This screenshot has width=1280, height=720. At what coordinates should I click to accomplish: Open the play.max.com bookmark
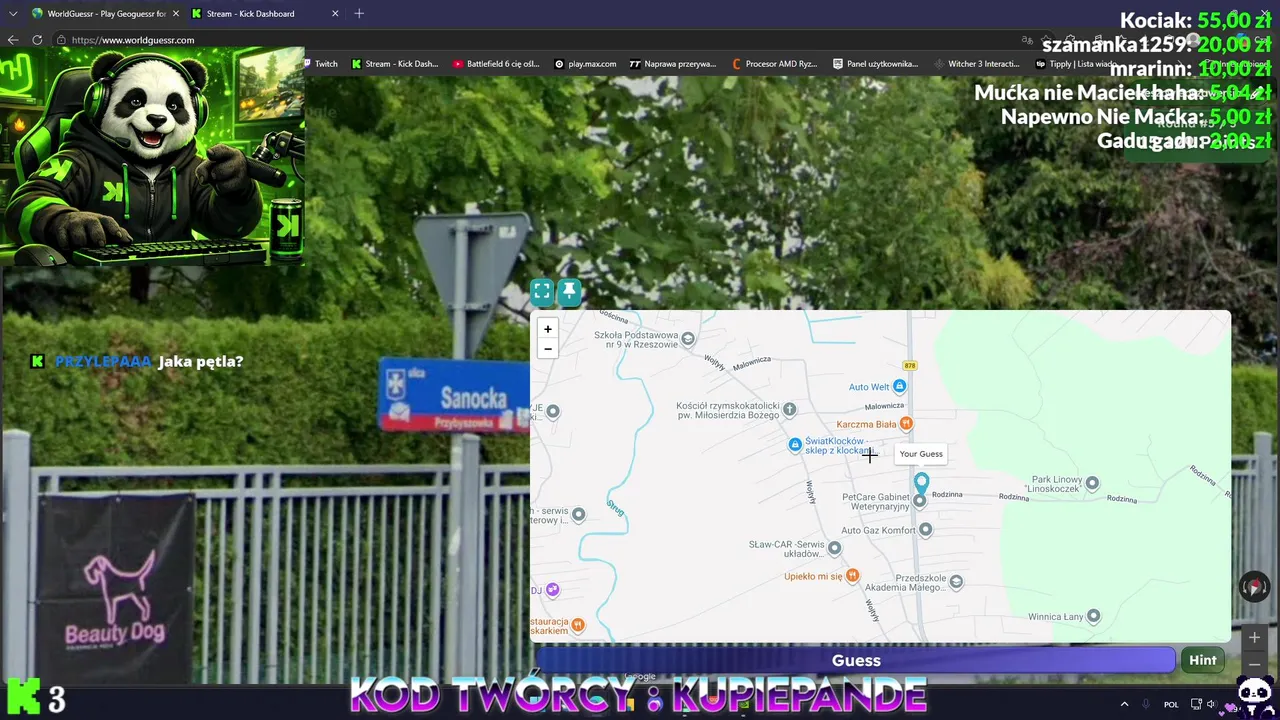(586, 64)
